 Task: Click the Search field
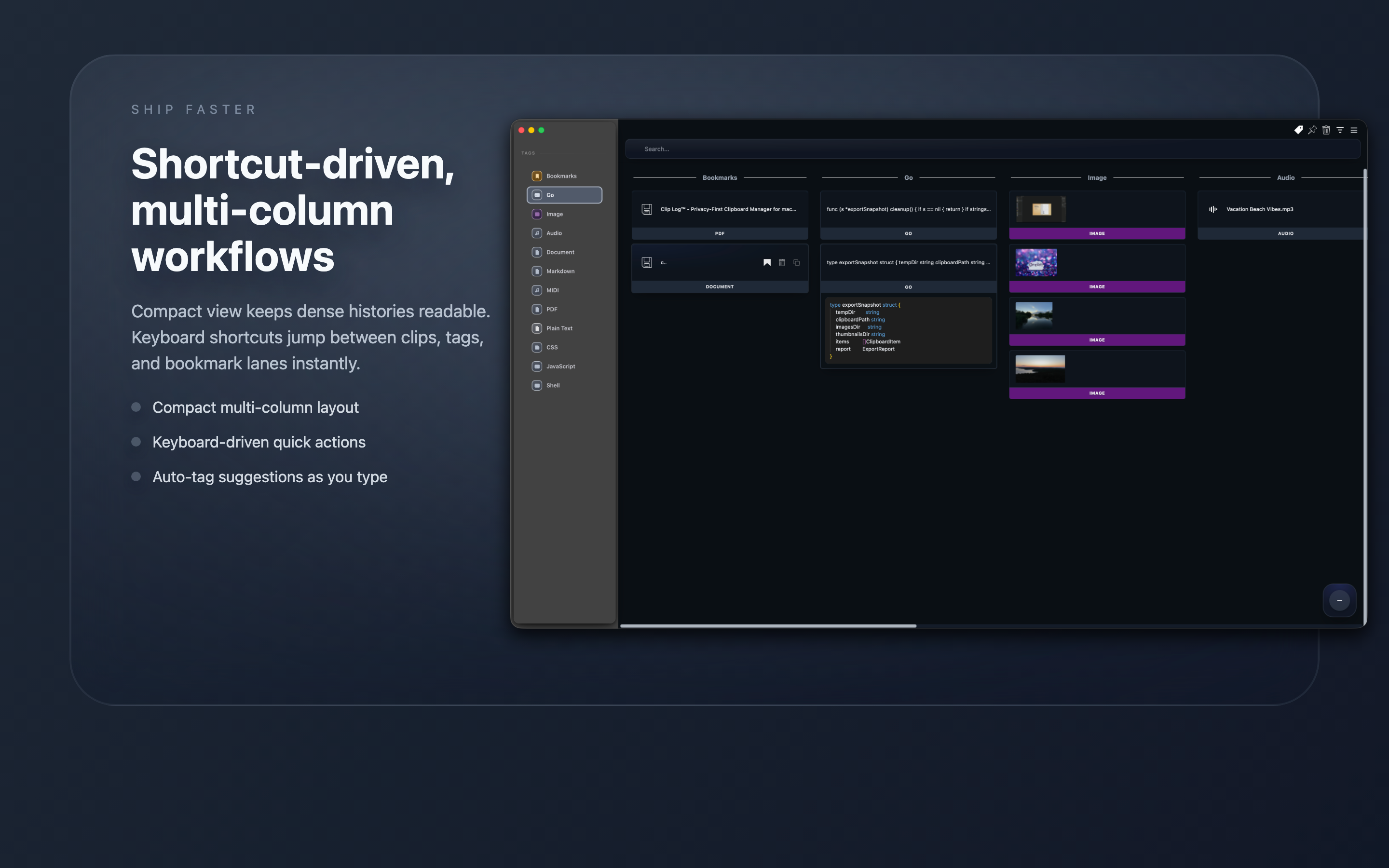click(x=993, y=149)
